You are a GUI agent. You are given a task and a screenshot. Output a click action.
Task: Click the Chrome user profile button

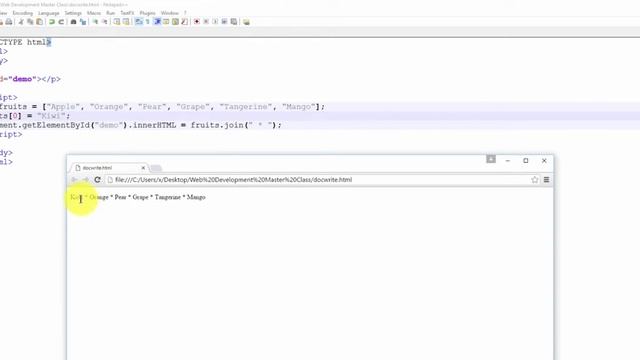[491, 159]
